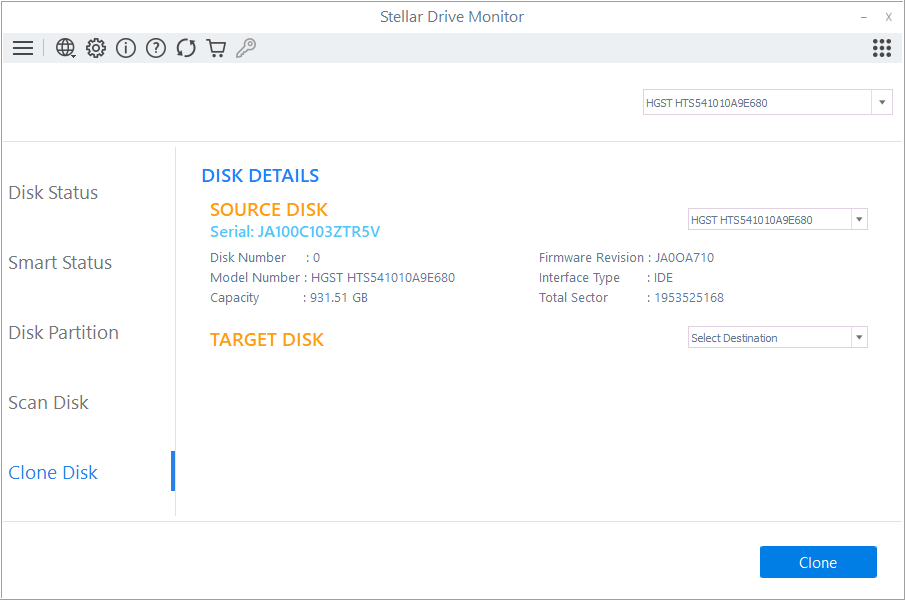Click the refresh arrows icon
Viewport: 905px width, 600px height.
186,48
